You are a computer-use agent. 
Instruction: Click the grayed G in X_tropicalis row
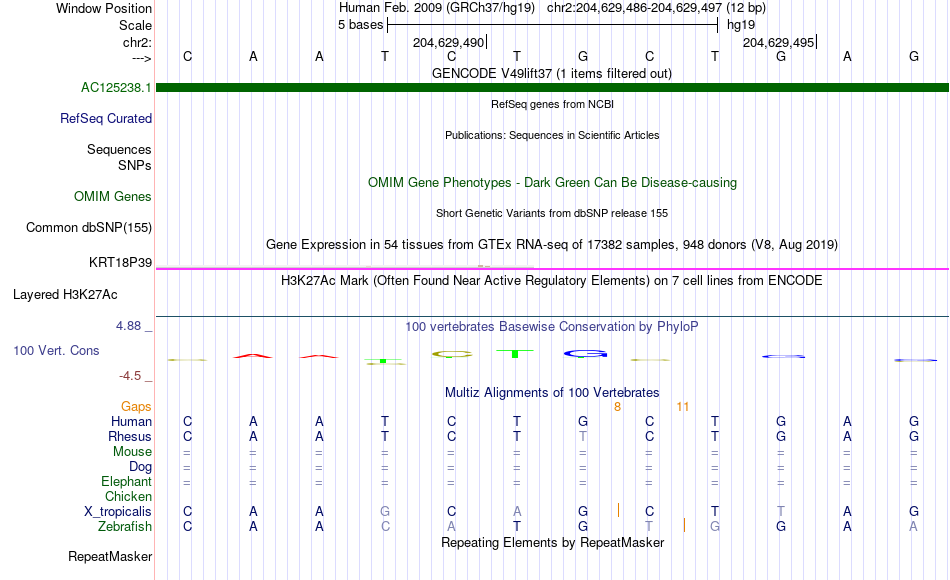coord(385,512)
